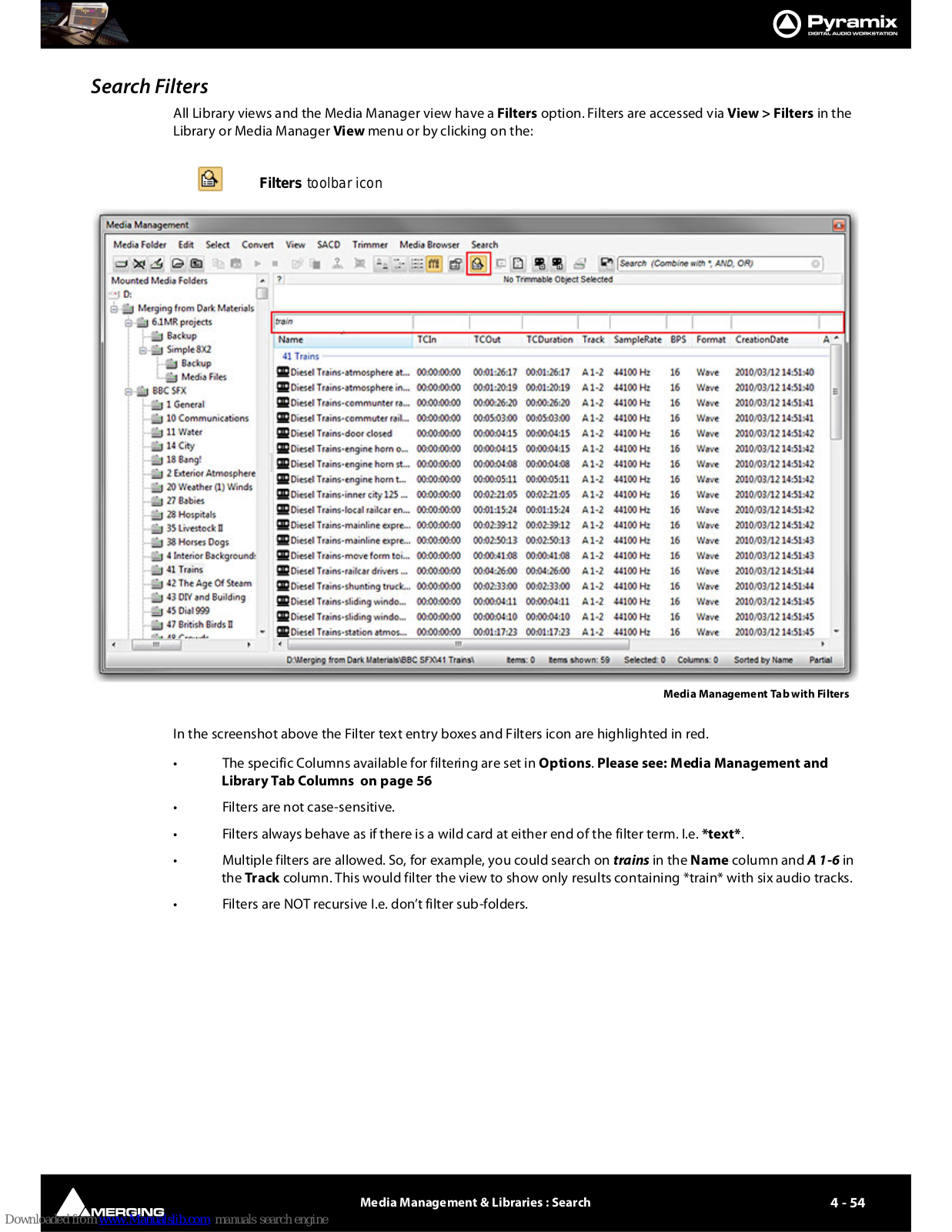Click 'Items shown: 59' in the status bar
952x1232 pixels.
pos(579,660)
